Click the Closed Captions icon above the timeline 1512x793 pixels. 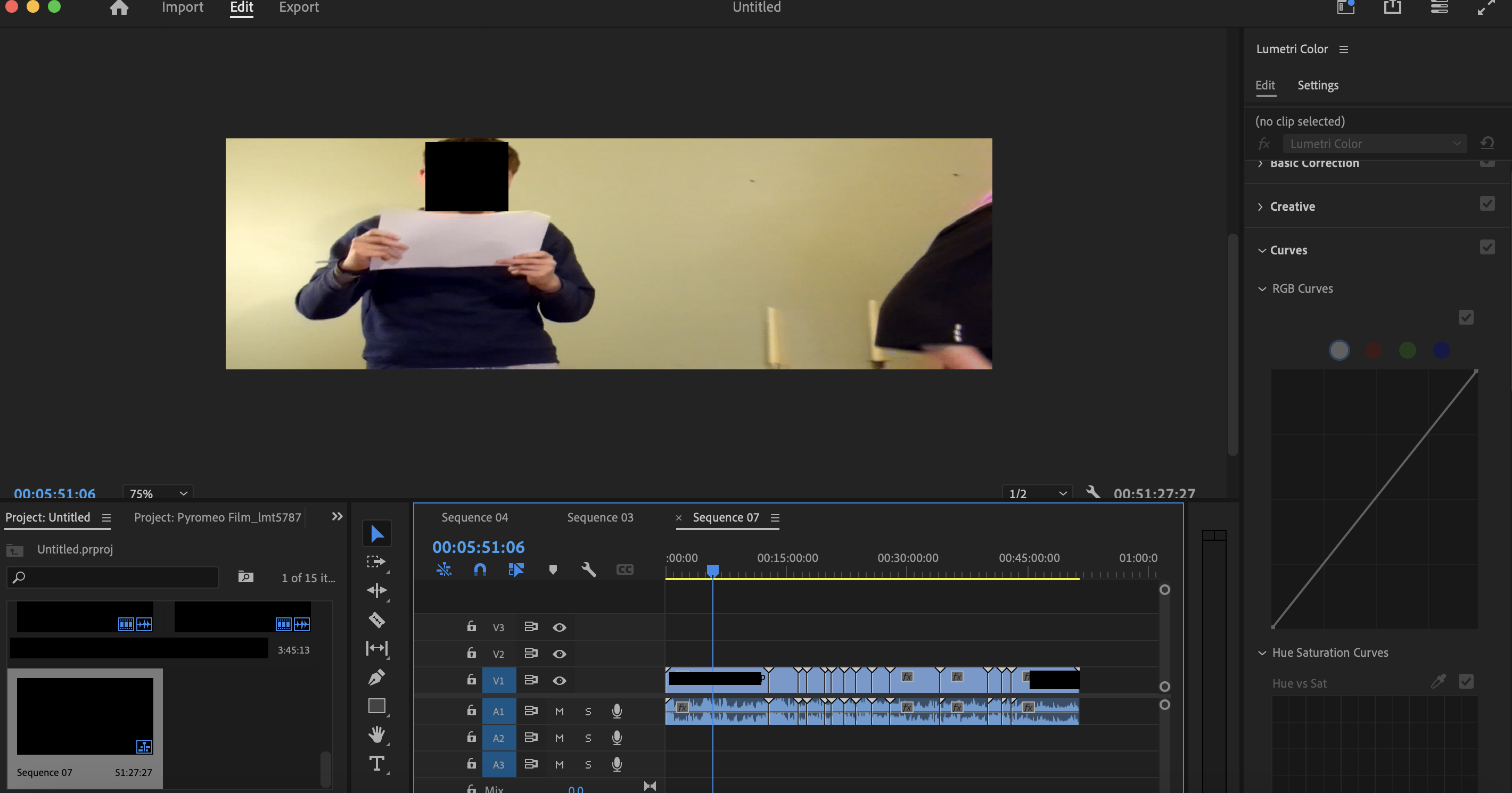click(x=625, y=569)
